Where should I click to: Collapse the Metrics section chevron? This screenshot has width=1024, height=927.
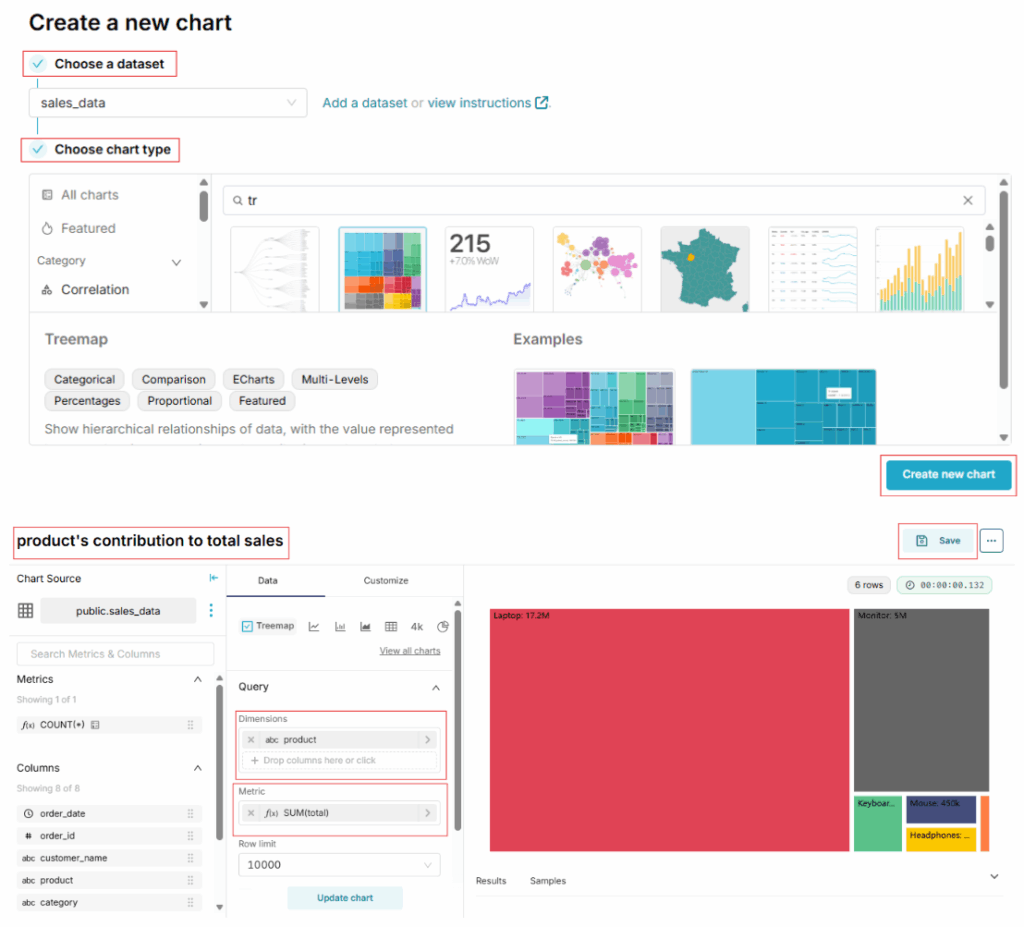(x=197, y=679)
